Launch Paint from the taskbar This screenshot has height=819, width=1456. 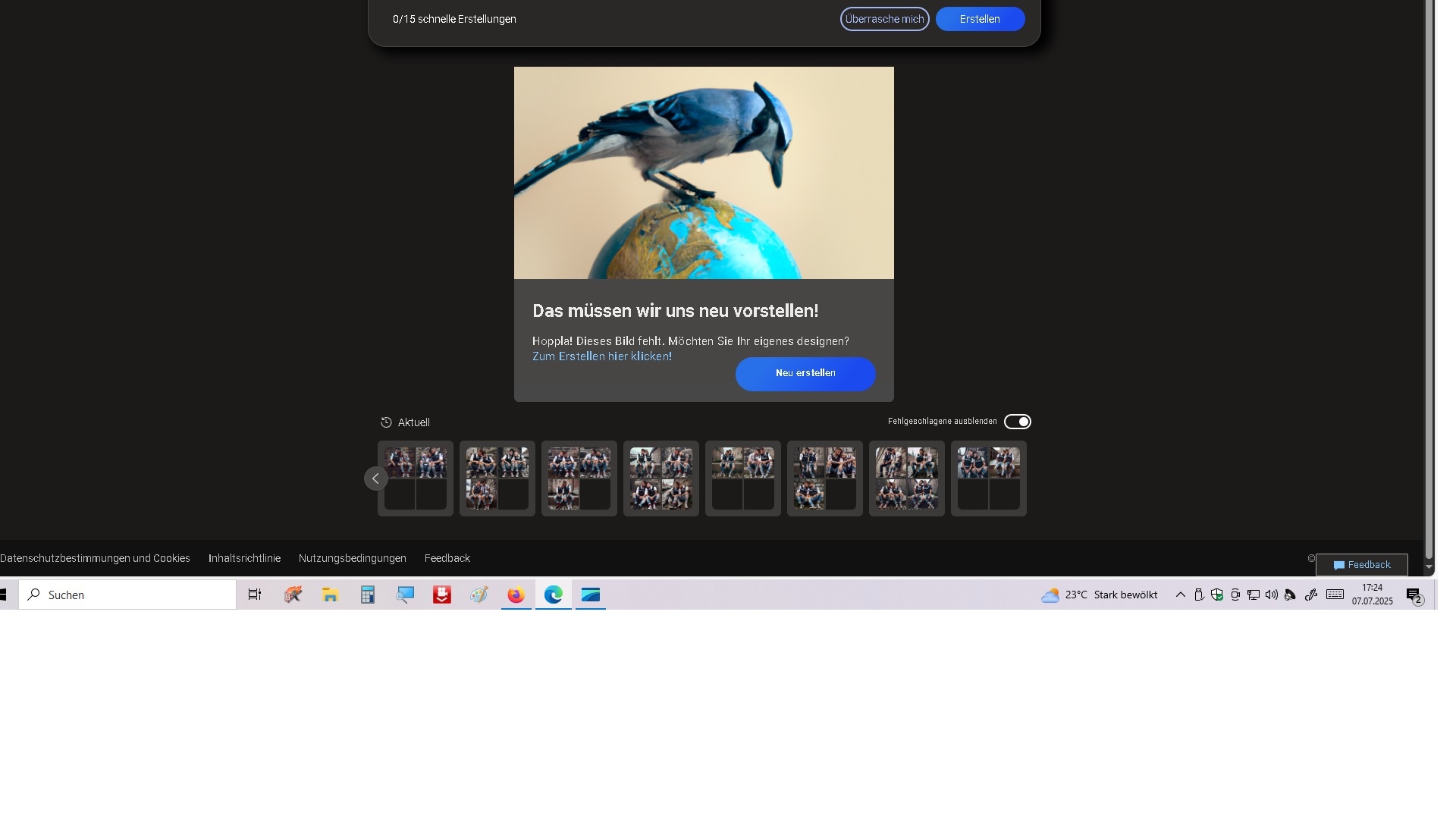479,595
